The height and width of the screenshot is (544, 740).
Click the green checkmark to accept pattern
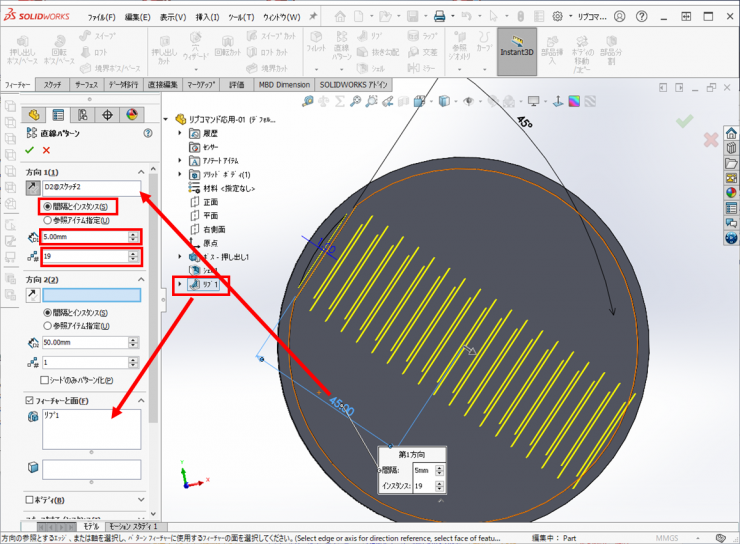[x=29, y=150]
